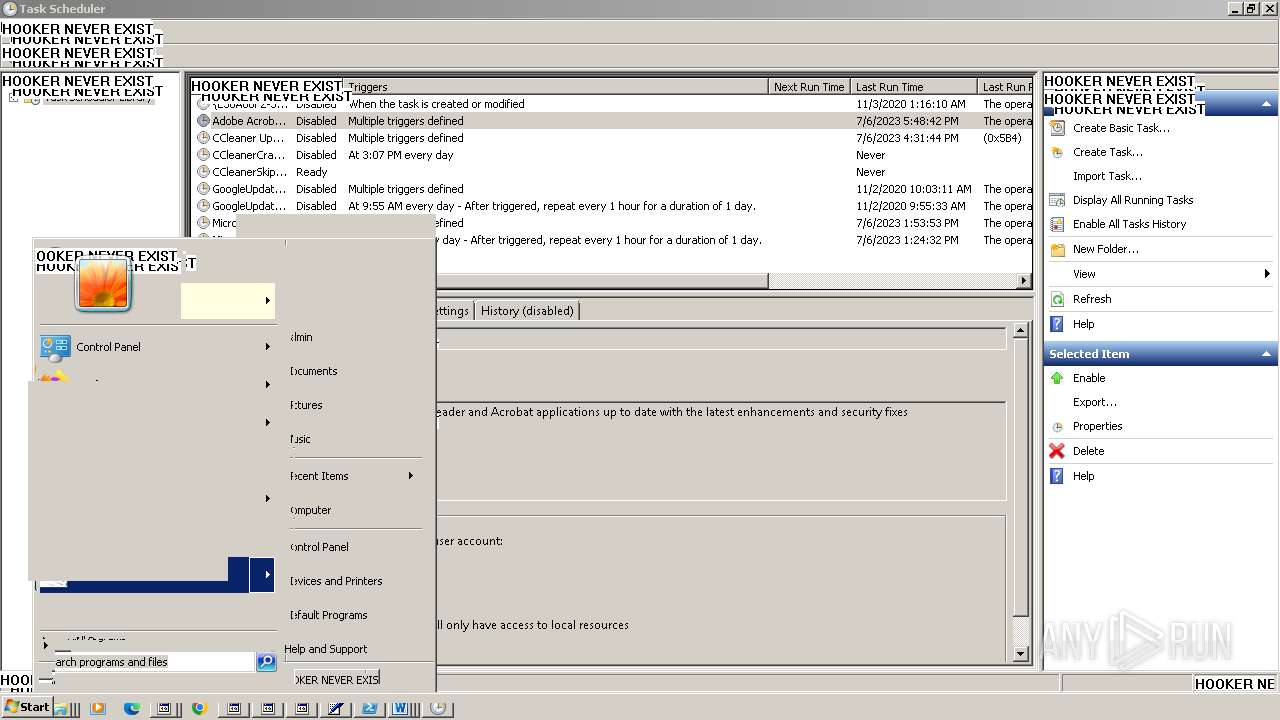Click the task list horizontal scrollbar thumb
This screenshot has width=1280, height=720.
(603, 281)
